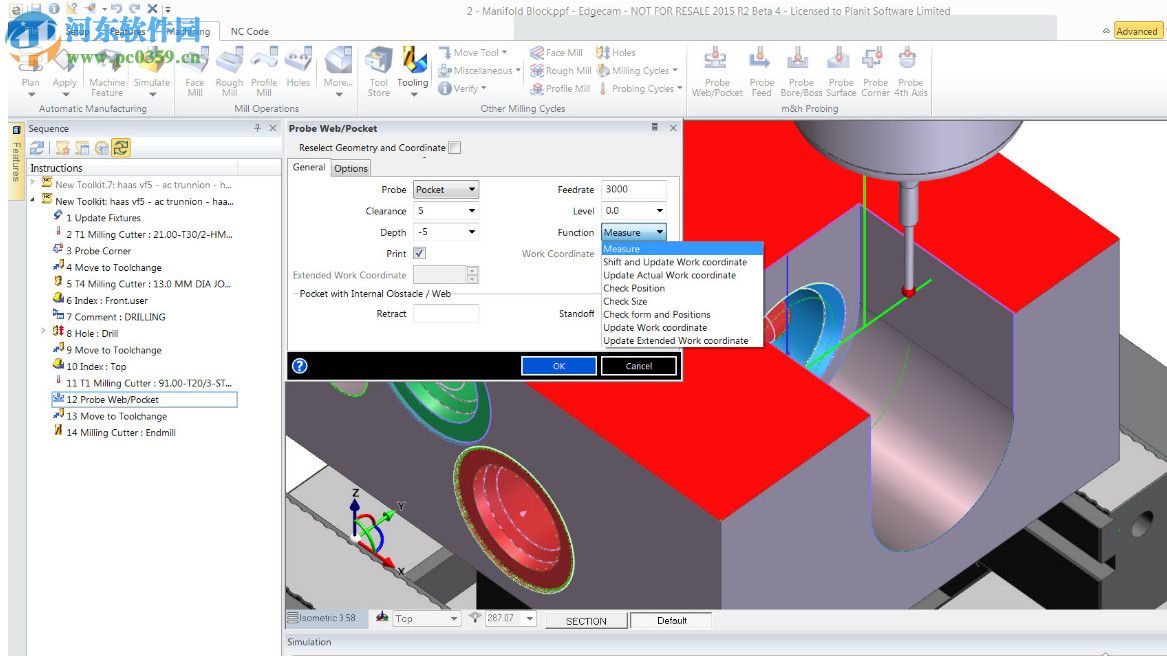Click the Feedrate input field
1167x656 pixels.
633,189
